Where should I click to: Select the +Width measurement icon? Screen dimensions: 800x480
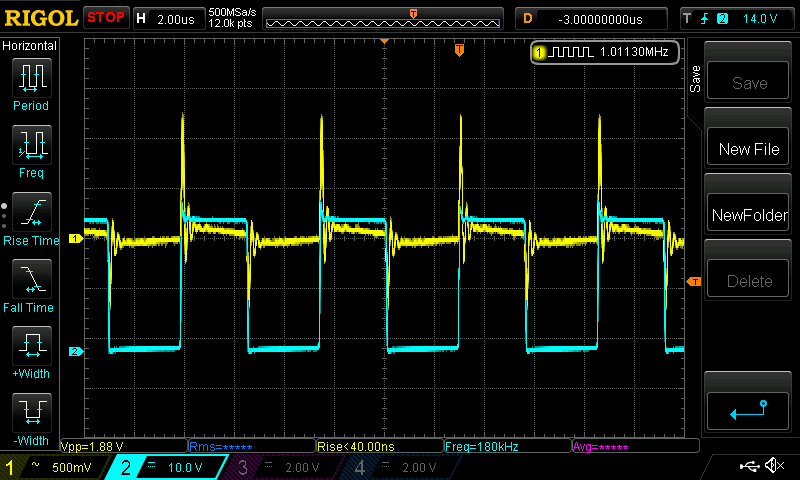coord(30,352)
